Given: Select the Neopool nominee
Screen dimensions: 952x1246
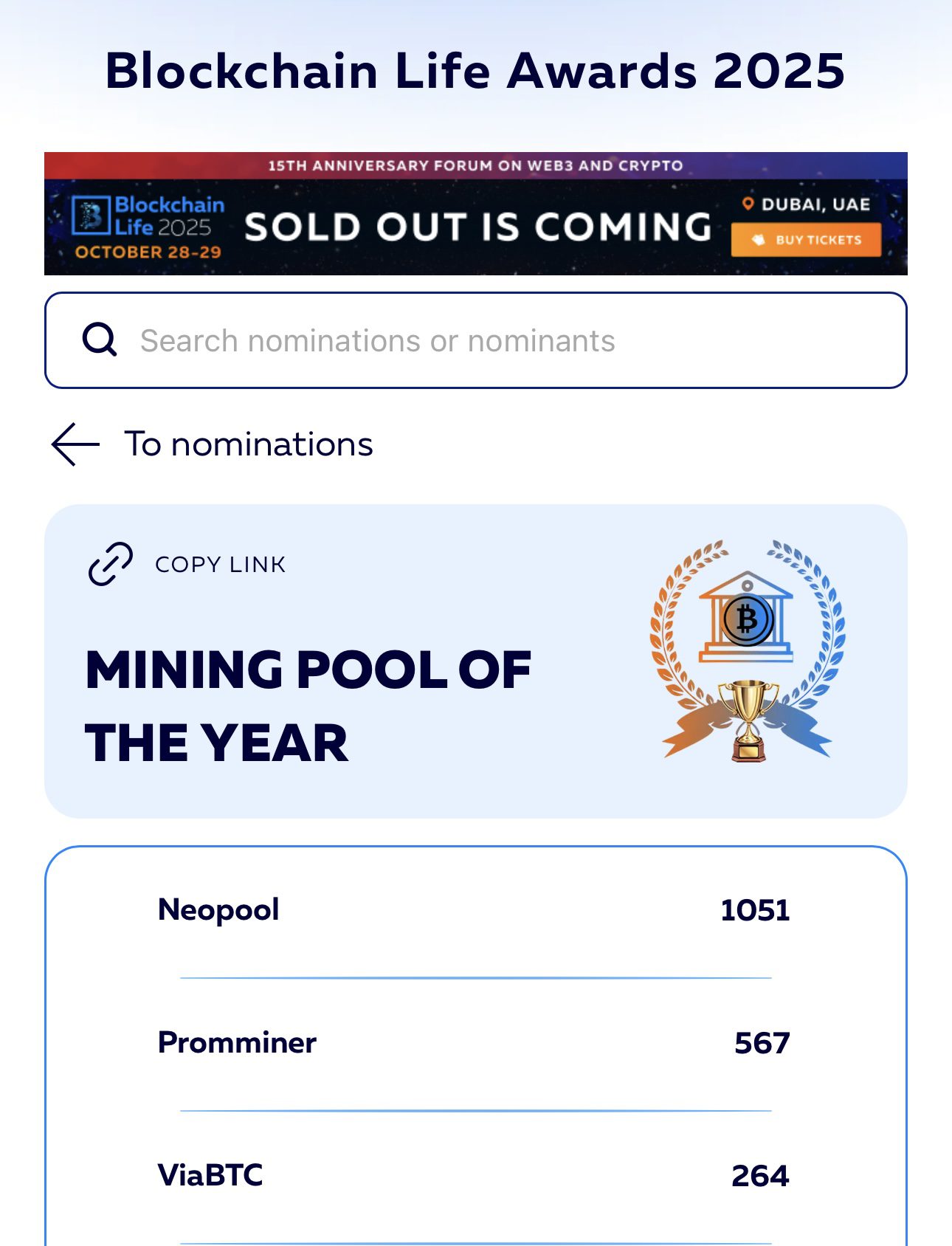Looking at the screenshot, I should pos(218,909).
